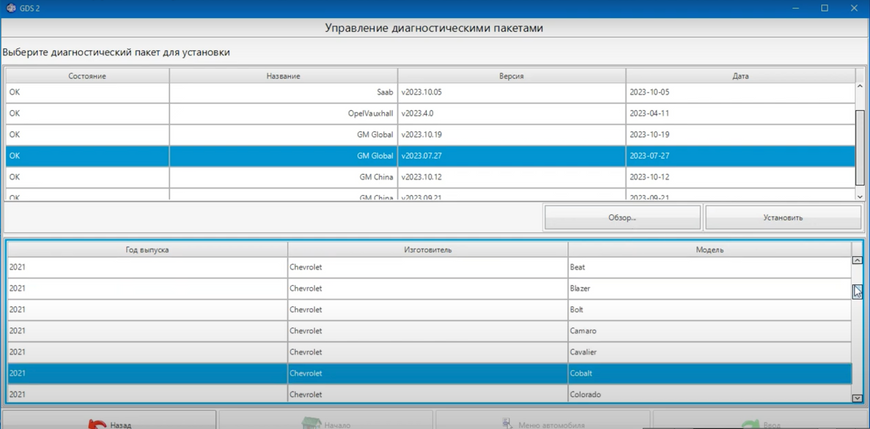Select GM Global version v2023.10.19

511,134
